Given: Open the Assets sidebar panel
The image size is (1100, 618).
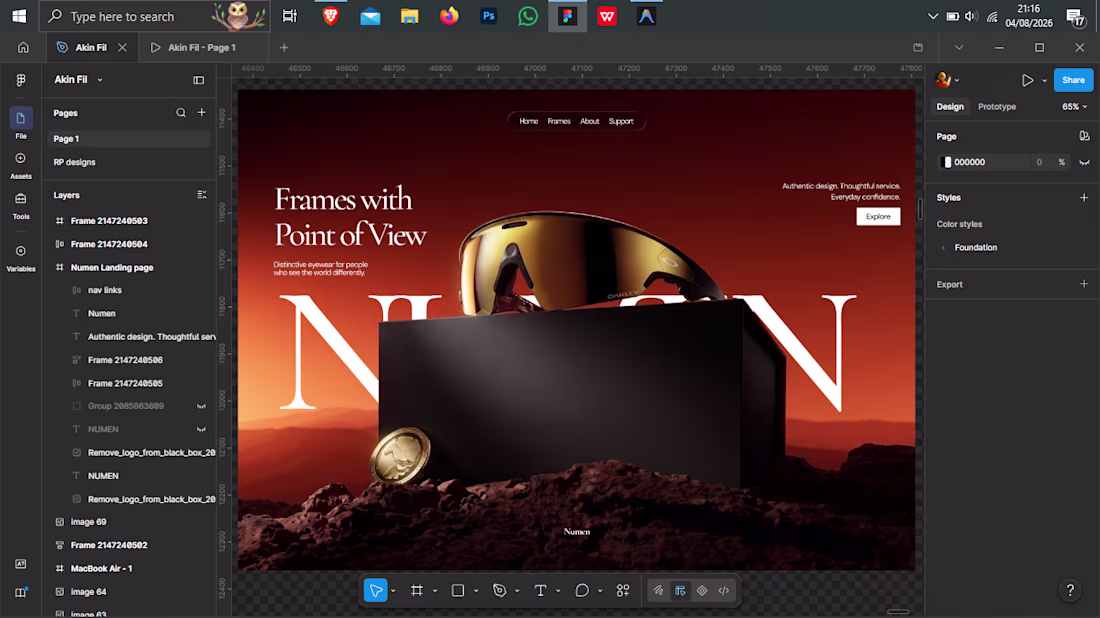Looking at the screenshot, I should [x=21, y=164].
